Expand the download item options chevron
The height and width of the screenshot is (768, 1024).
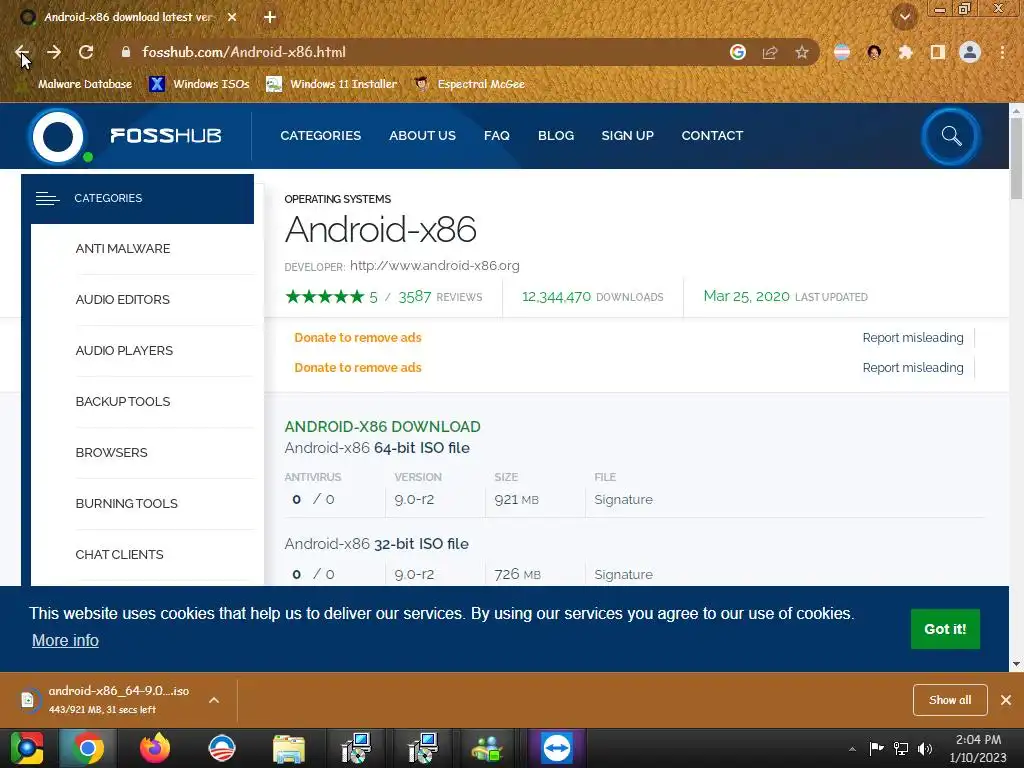click(214, 700)
